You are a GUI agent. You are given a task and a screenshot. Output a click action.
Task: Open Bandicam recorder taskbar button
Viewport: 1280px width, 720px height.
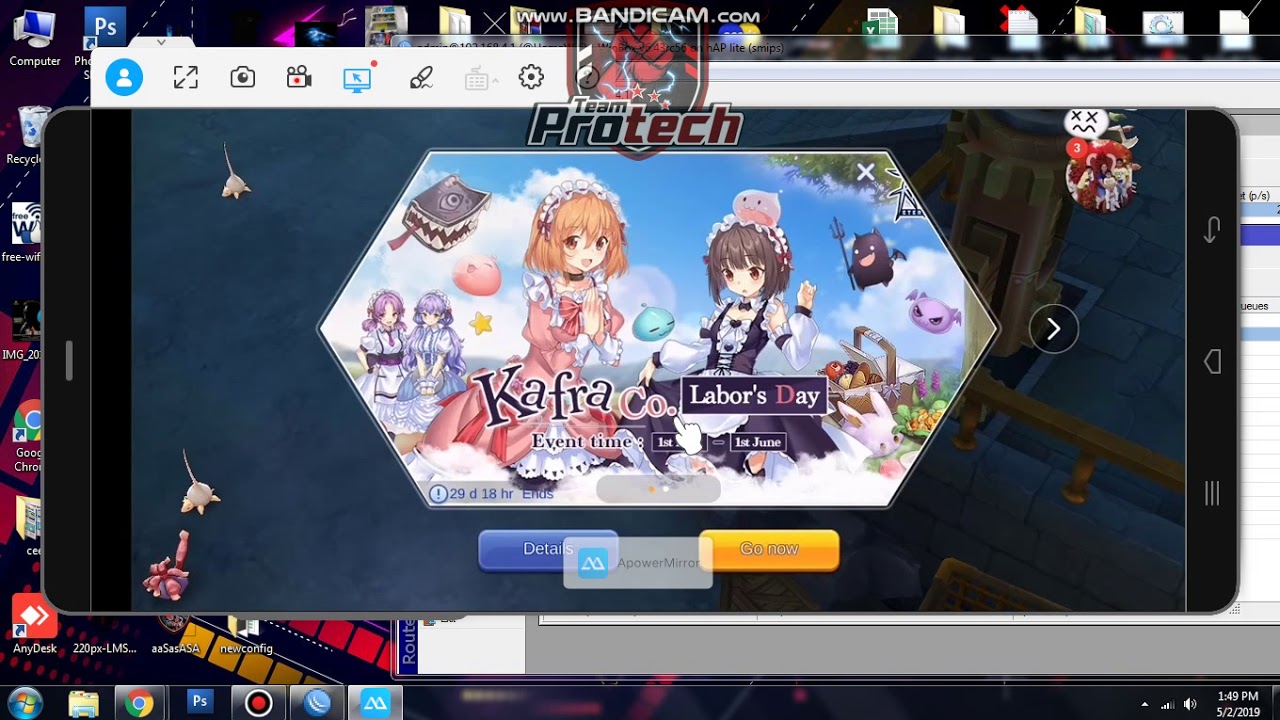click(x=258, y=703)
